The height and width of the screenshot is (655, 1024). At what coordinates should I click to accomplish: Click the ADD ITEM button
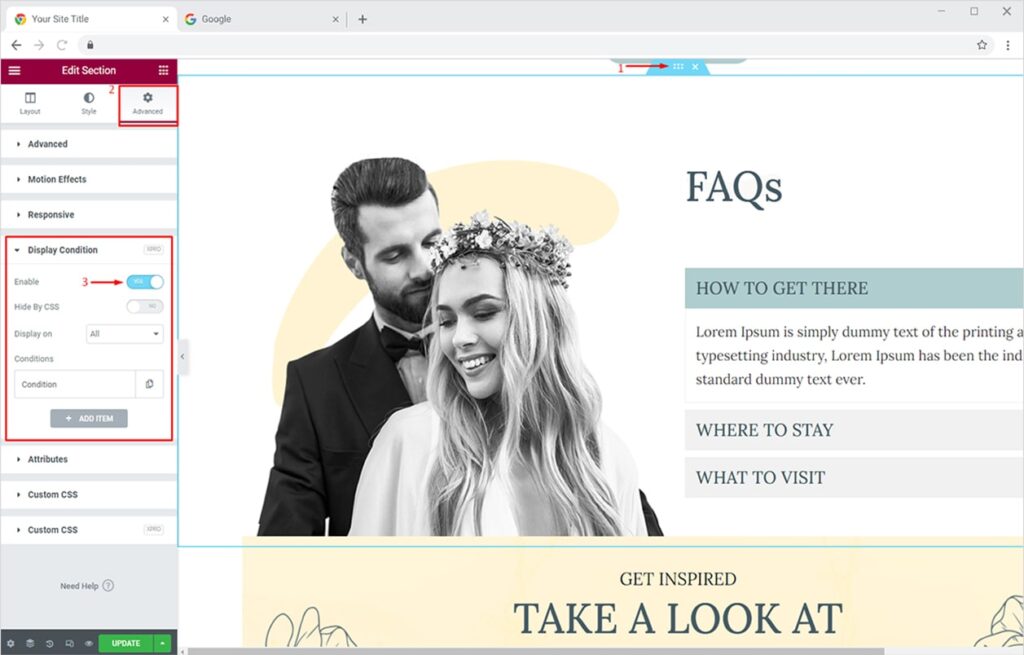click(x=89, y=419)
